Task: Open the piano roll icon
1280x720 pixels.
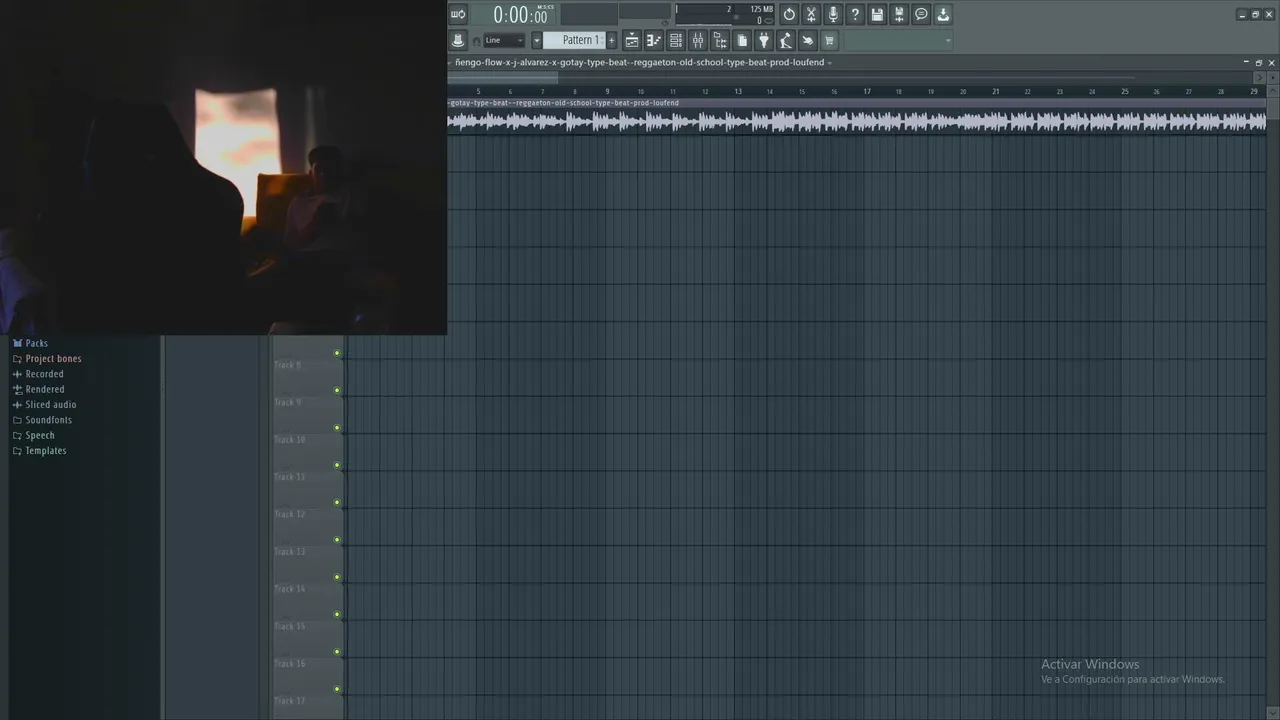Action: tap(654, 40)
